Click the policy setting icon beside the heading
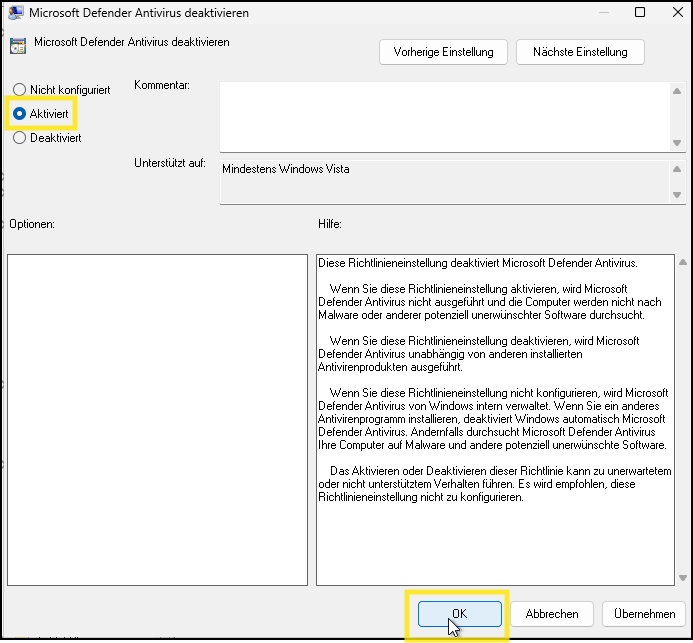The height and width of the screenshot is (643, 693). coord(18,46)
